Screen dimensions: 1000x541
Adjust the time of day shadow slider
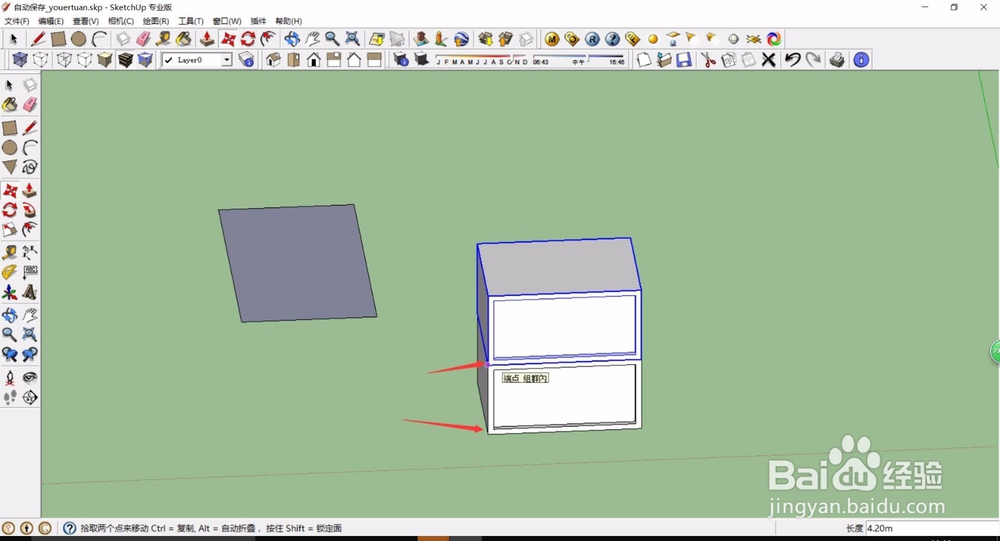pyautogui.click(x=578, y=59)
